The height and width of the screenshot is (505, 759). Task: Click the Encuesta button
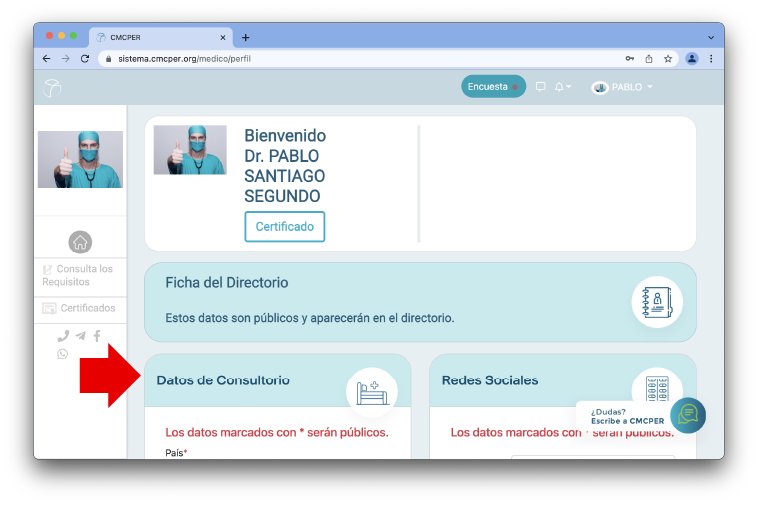493,87
